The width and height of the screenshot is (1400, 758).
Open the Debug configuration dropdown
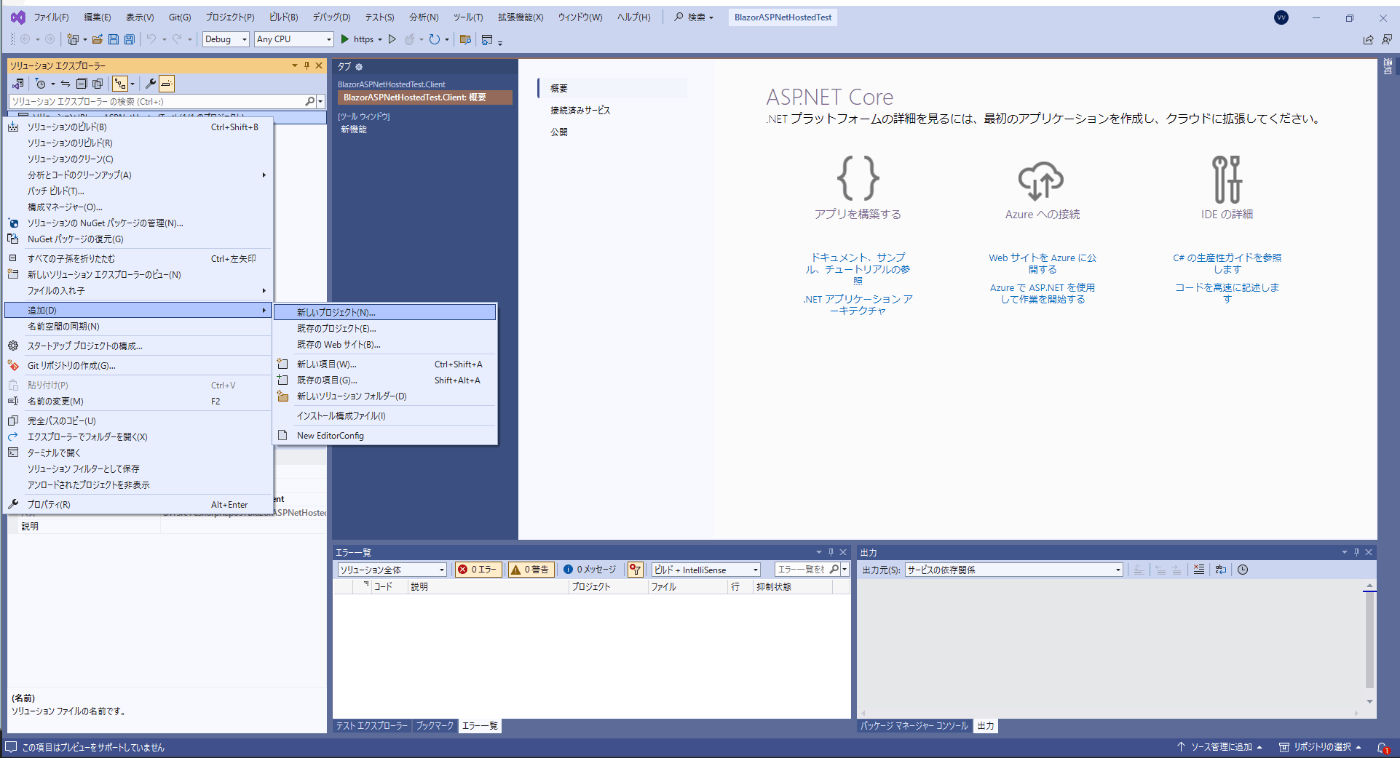[226, 39]
